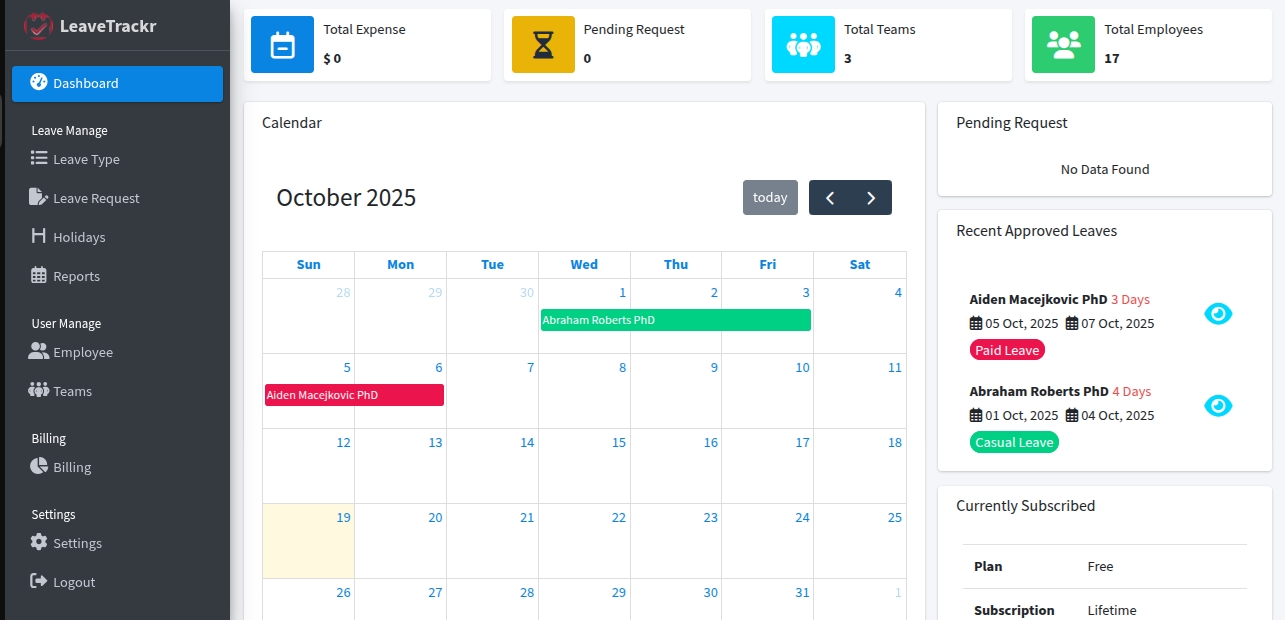The width and height of the screenshot is (1285, 620).
Task: Click the LeaveTrackr logo icon
Action: (x=38, y=25)
